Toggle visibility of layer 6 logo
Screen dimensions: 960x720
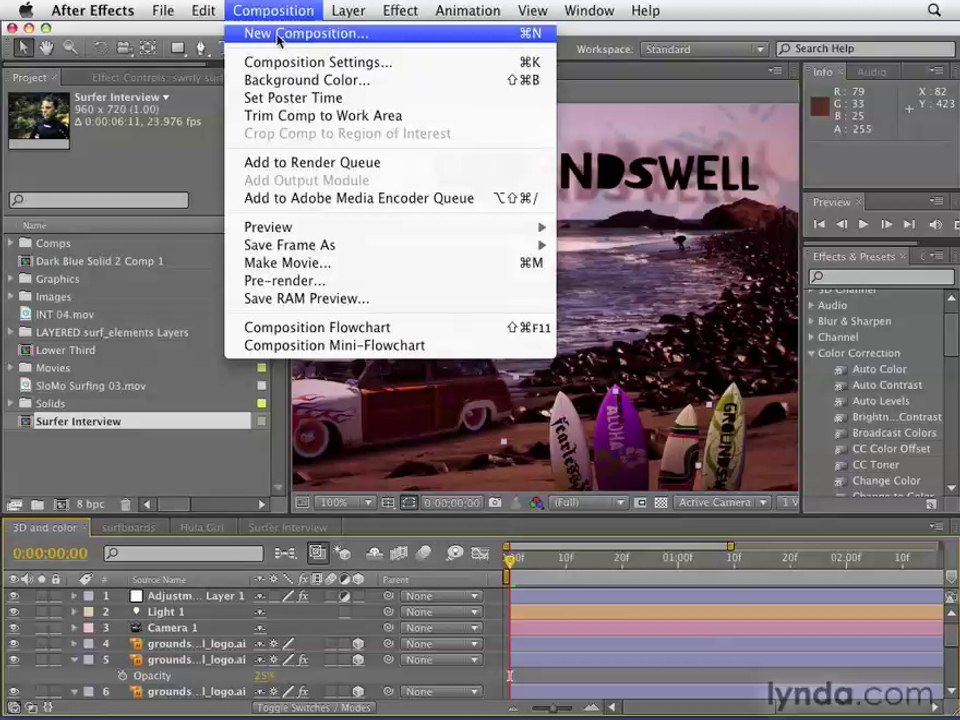click(x=13, y=691)
